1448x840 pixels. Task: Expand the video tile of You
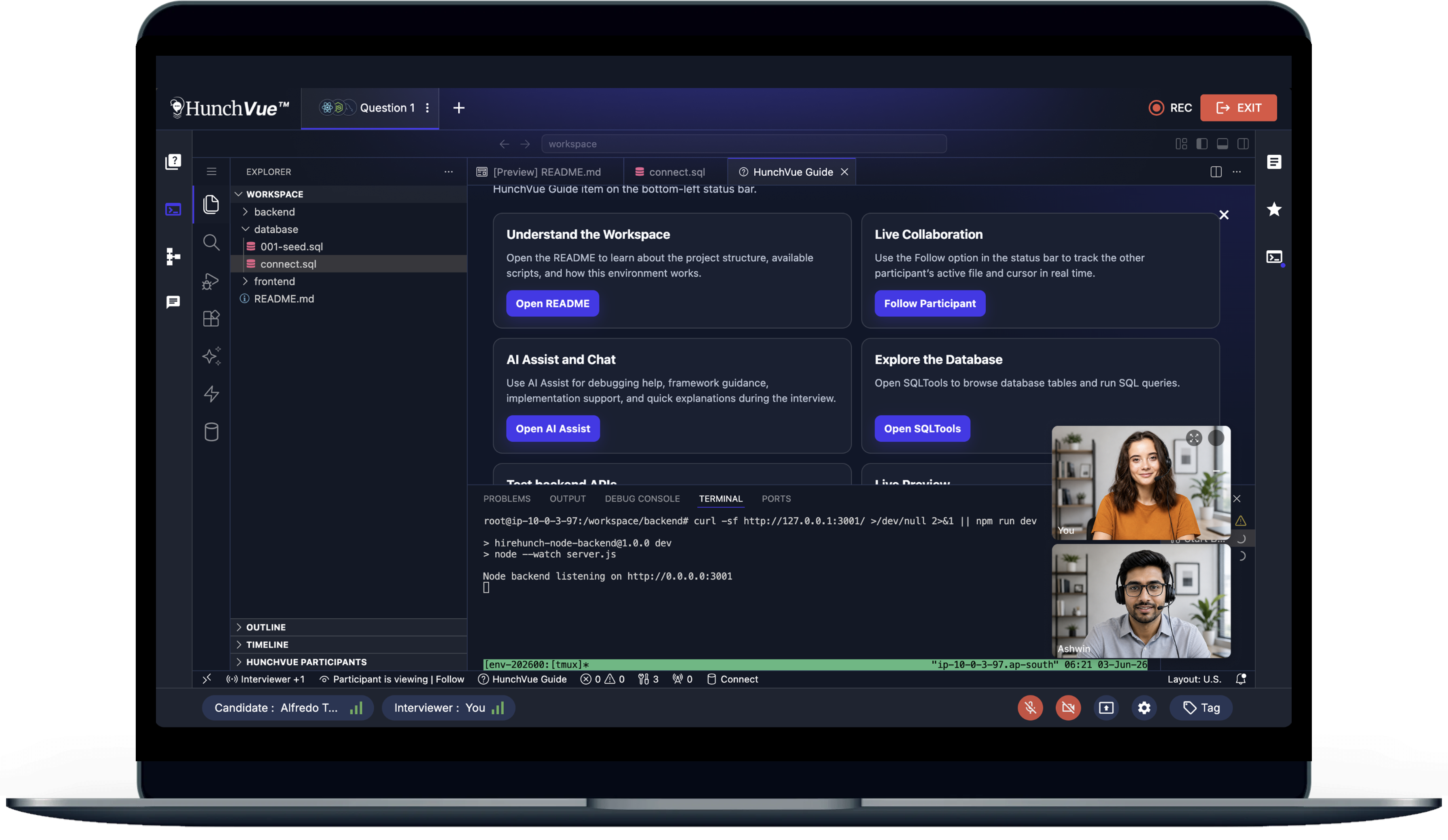[1193, 438]
